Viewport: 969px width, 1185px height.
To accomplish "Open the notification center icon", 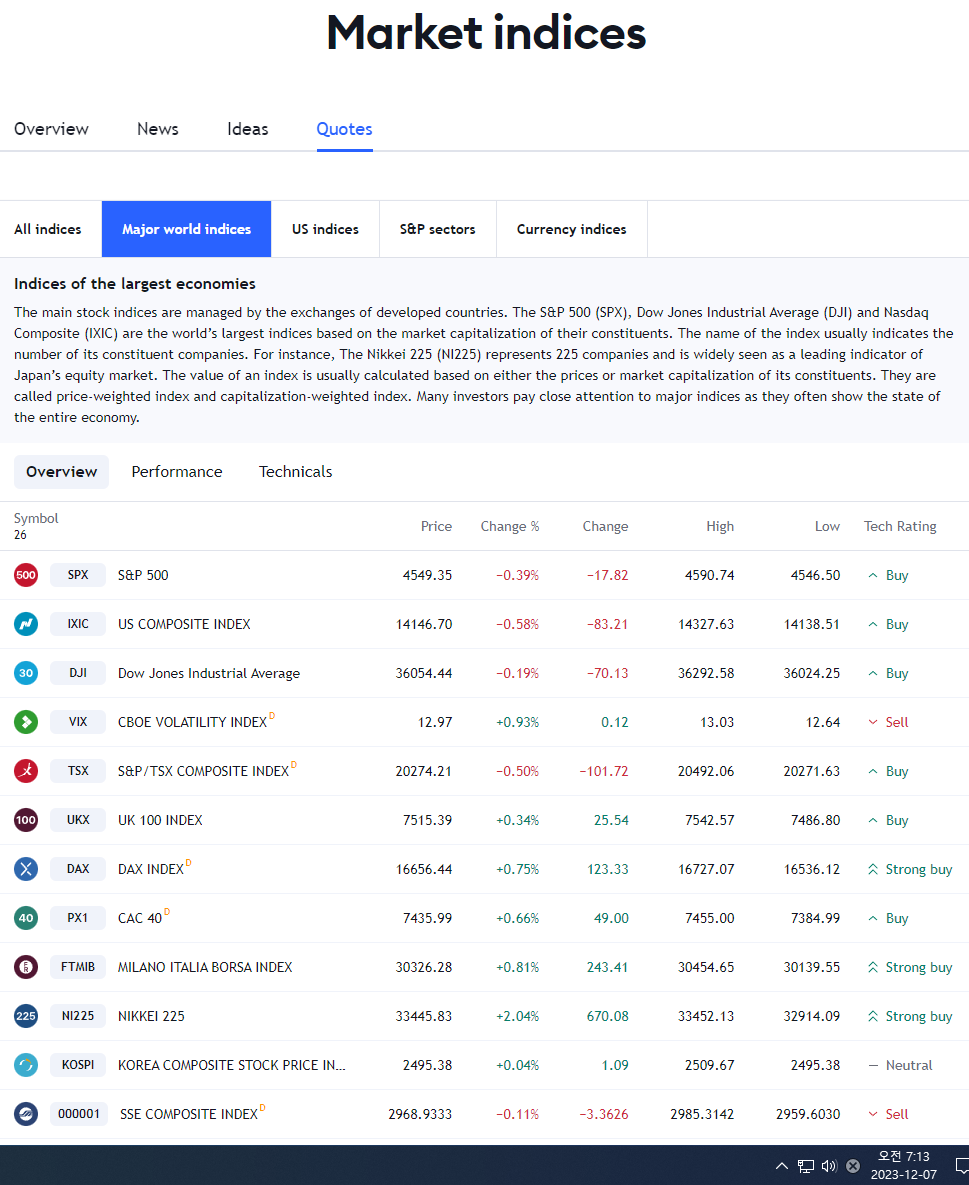I will [961, 1165].
